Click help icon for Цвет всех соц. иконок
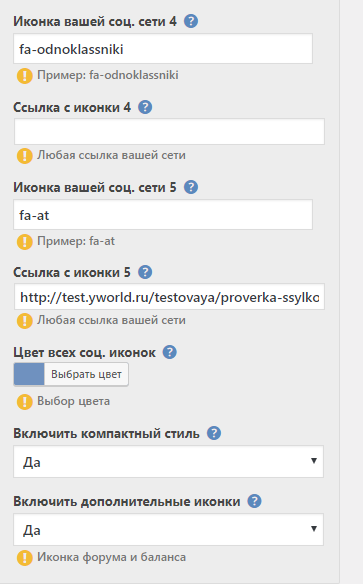Viewport: 363px width, 584px height. [x=170, y=352]
